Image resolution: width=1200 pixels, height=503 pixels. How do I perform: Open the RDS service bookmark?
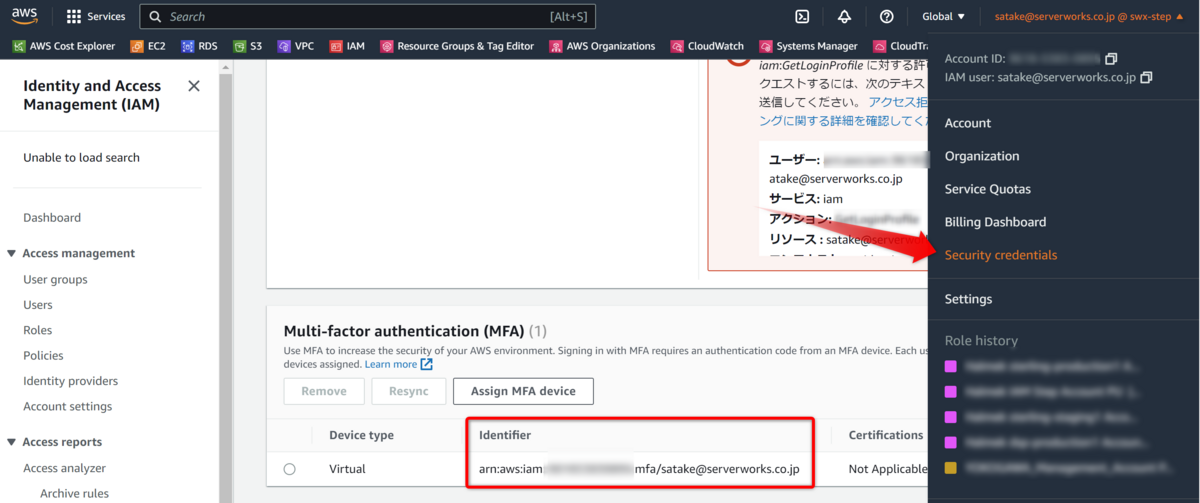(x=200, y=46)
